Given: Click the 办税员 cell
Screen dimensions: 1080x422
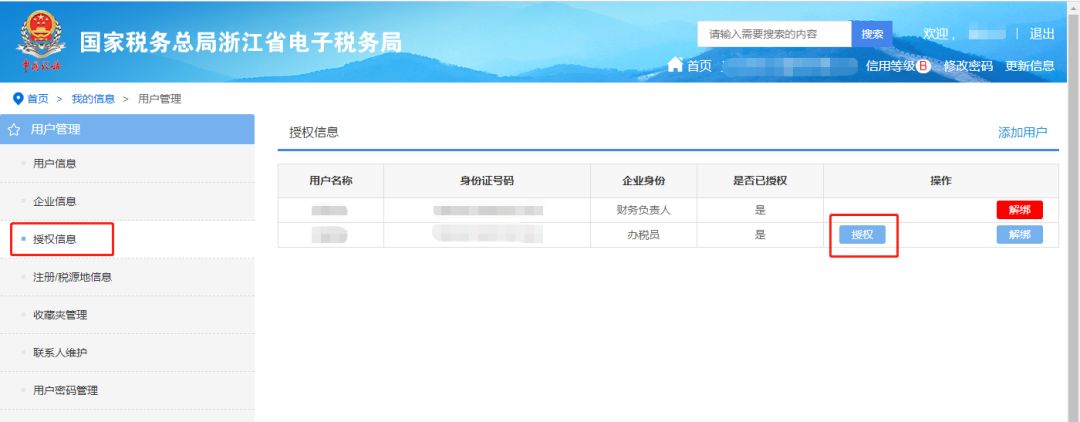Looking at the screenshot, I should (x=643, y=235).
